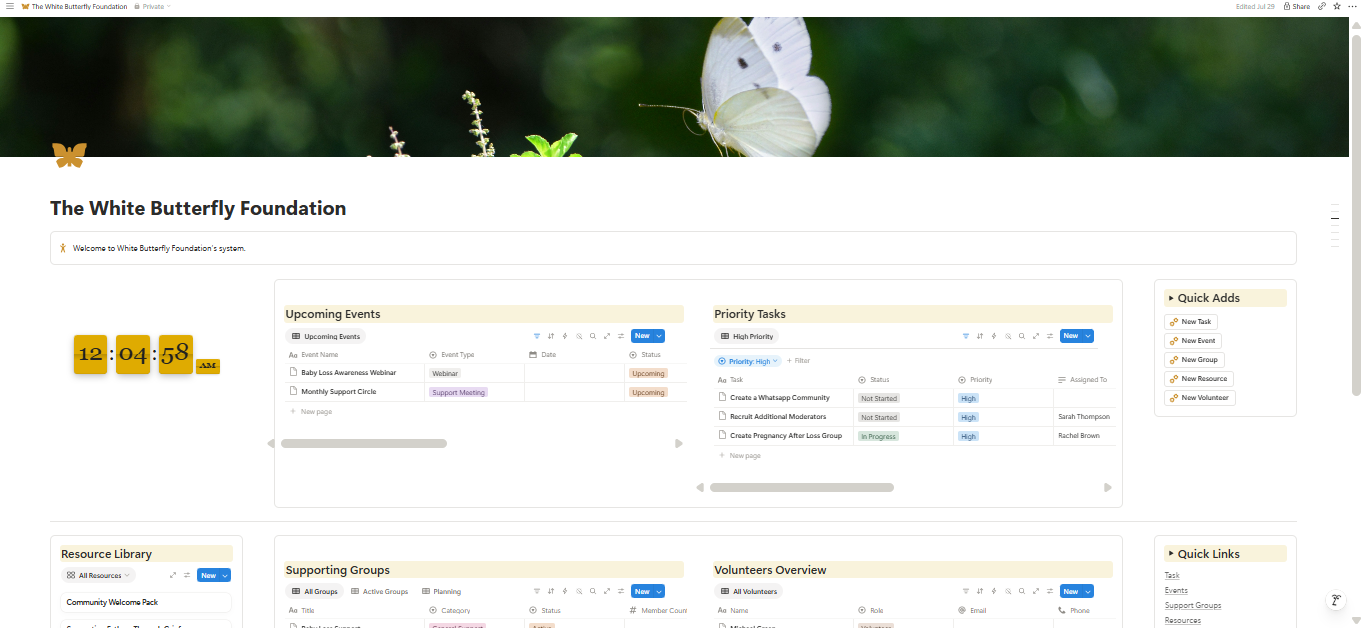
Task: Open dropdown arrow beside Resource Library New
Action: tap(226, 575)
